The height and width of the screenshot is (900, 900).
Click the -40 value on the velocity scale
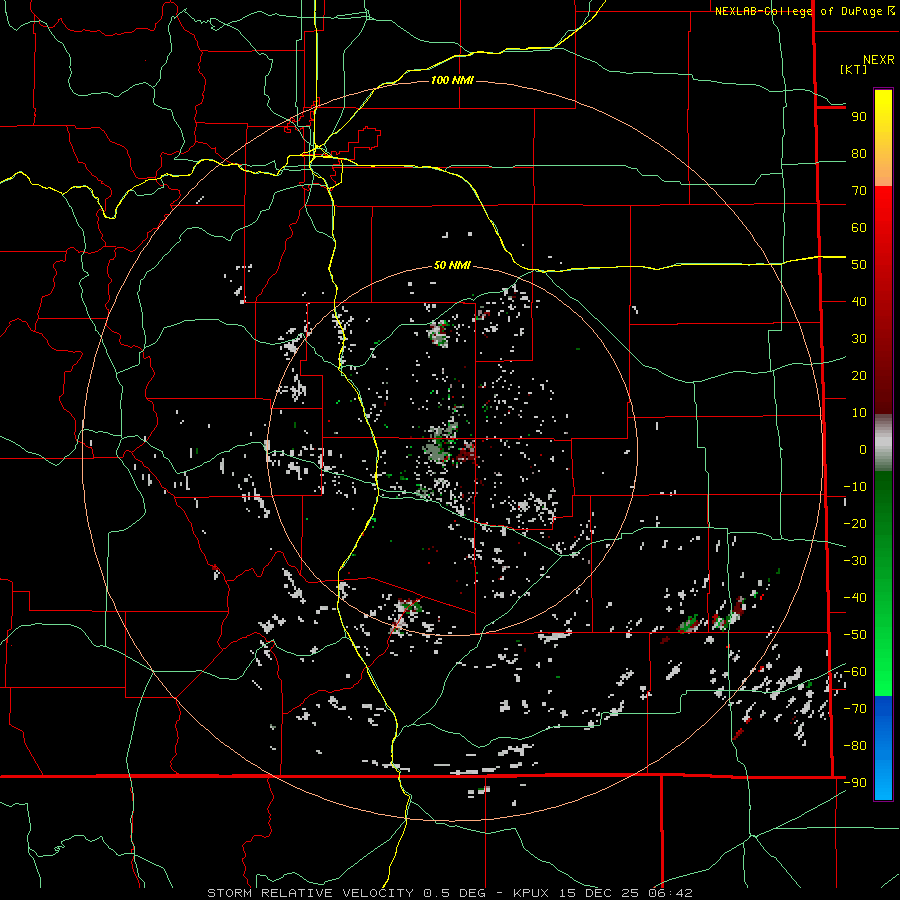click(x=855, y=598)
